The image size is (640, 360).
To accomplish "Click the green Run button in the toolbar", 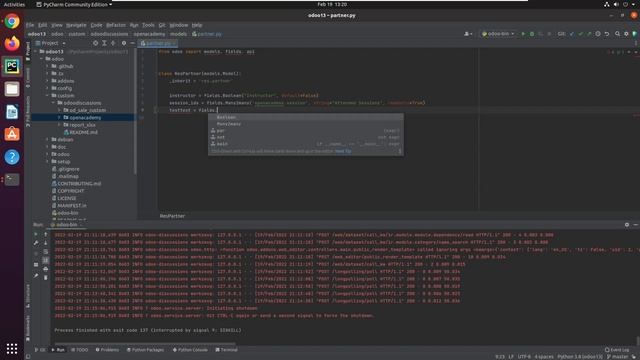I will coord(523,34).
